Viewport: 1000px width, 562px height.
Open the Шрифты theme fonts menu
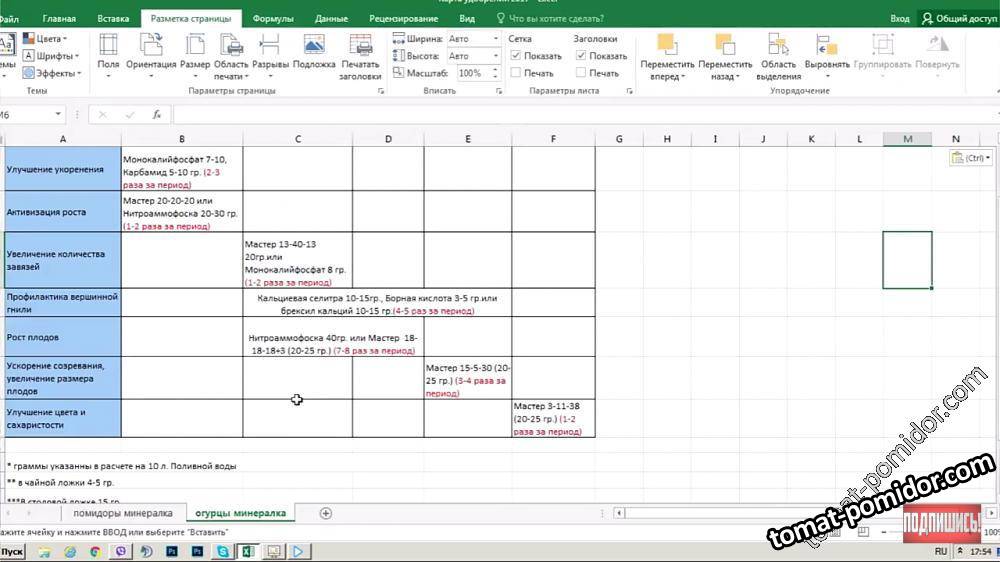(51, 55)
